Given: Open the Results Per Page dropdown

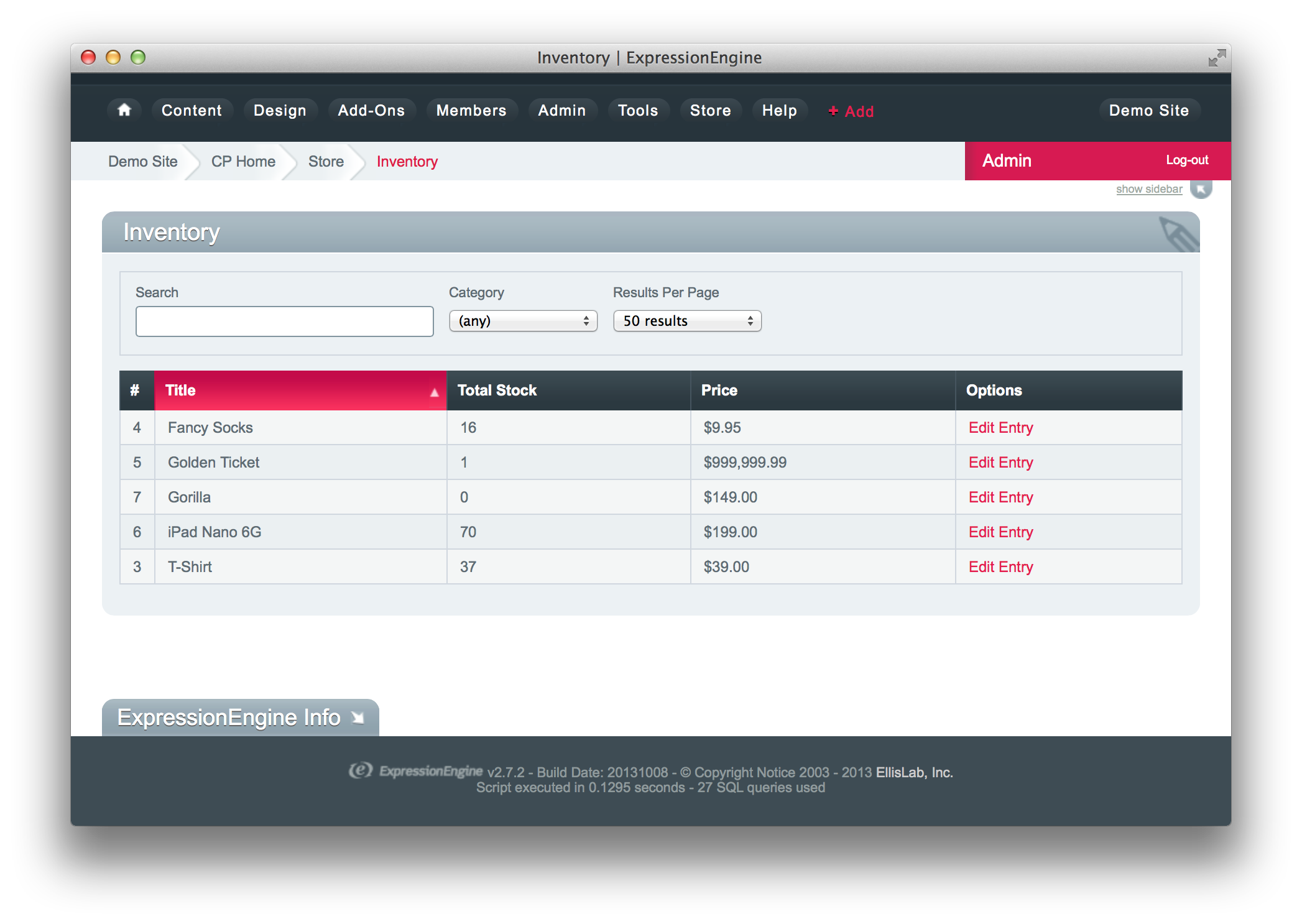Looking at the screenshot, I should point(687,321).
